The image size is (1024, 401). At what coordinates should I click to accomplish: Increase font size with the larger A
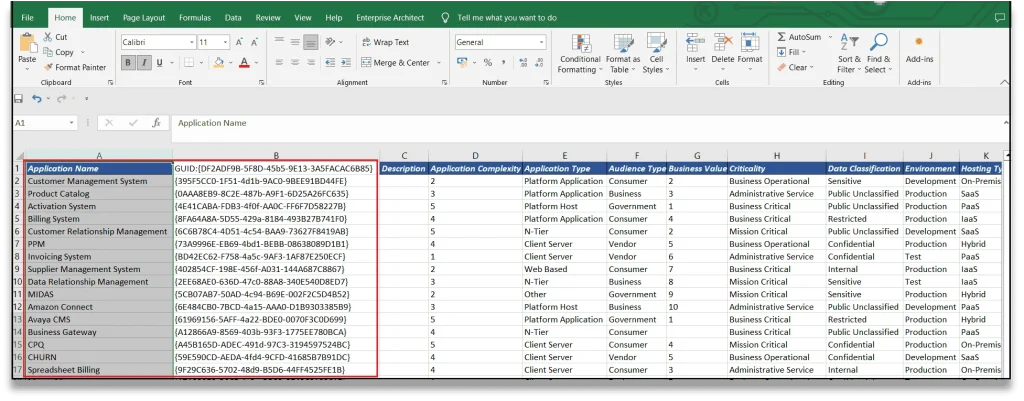(239, 42)
